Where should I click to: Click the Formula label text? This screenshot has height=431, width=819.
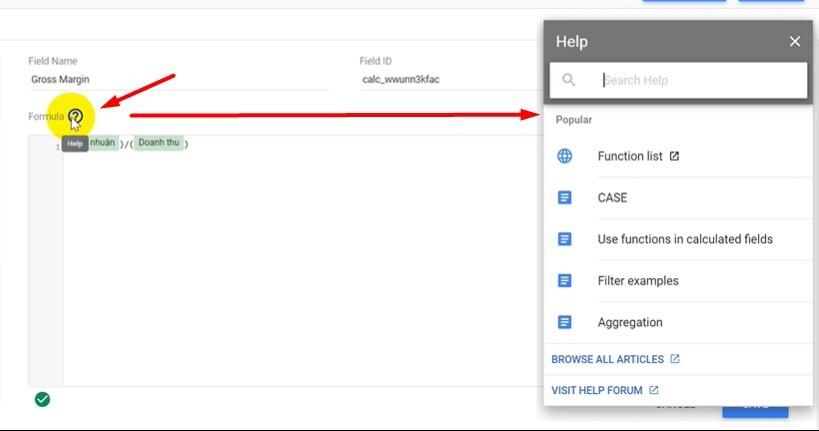tap(46, 116)
